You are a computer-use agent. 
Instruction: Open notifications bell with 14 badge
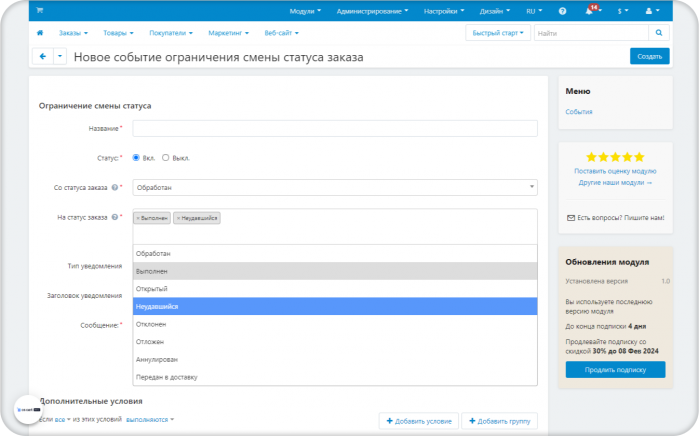coord(592,10)
